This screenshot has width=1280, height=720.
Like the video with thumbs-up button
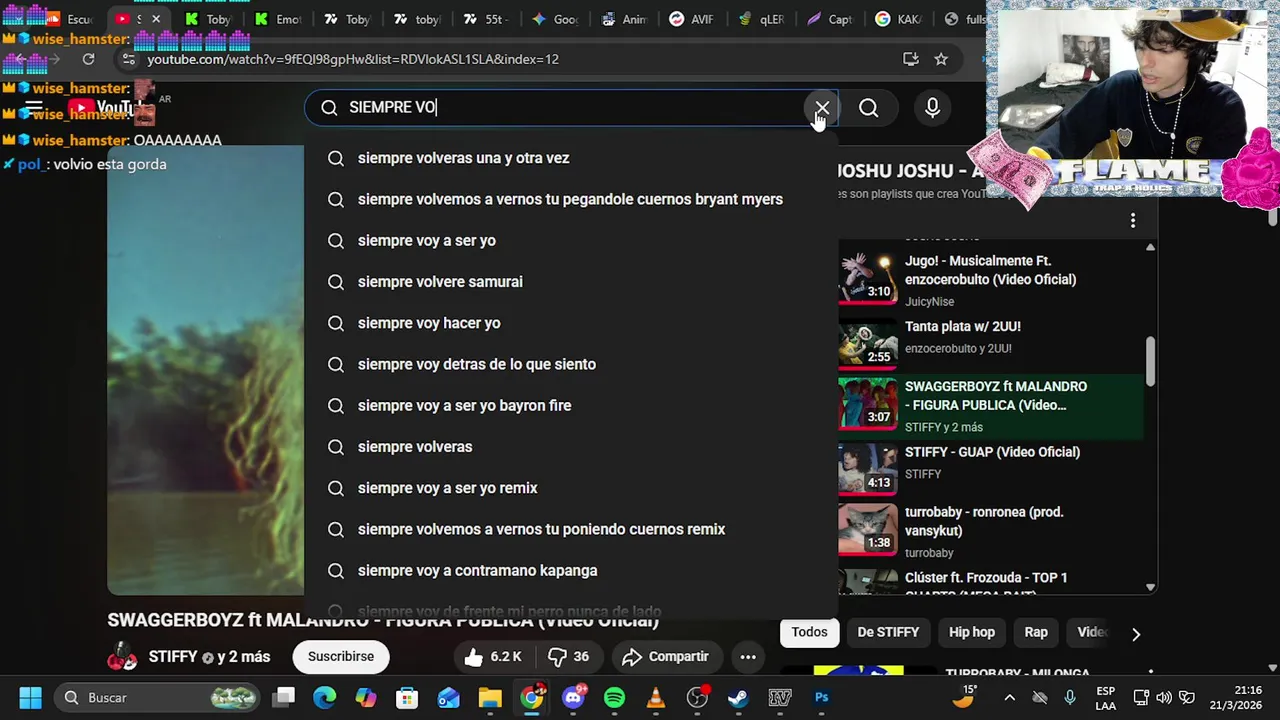coord(493,657)
